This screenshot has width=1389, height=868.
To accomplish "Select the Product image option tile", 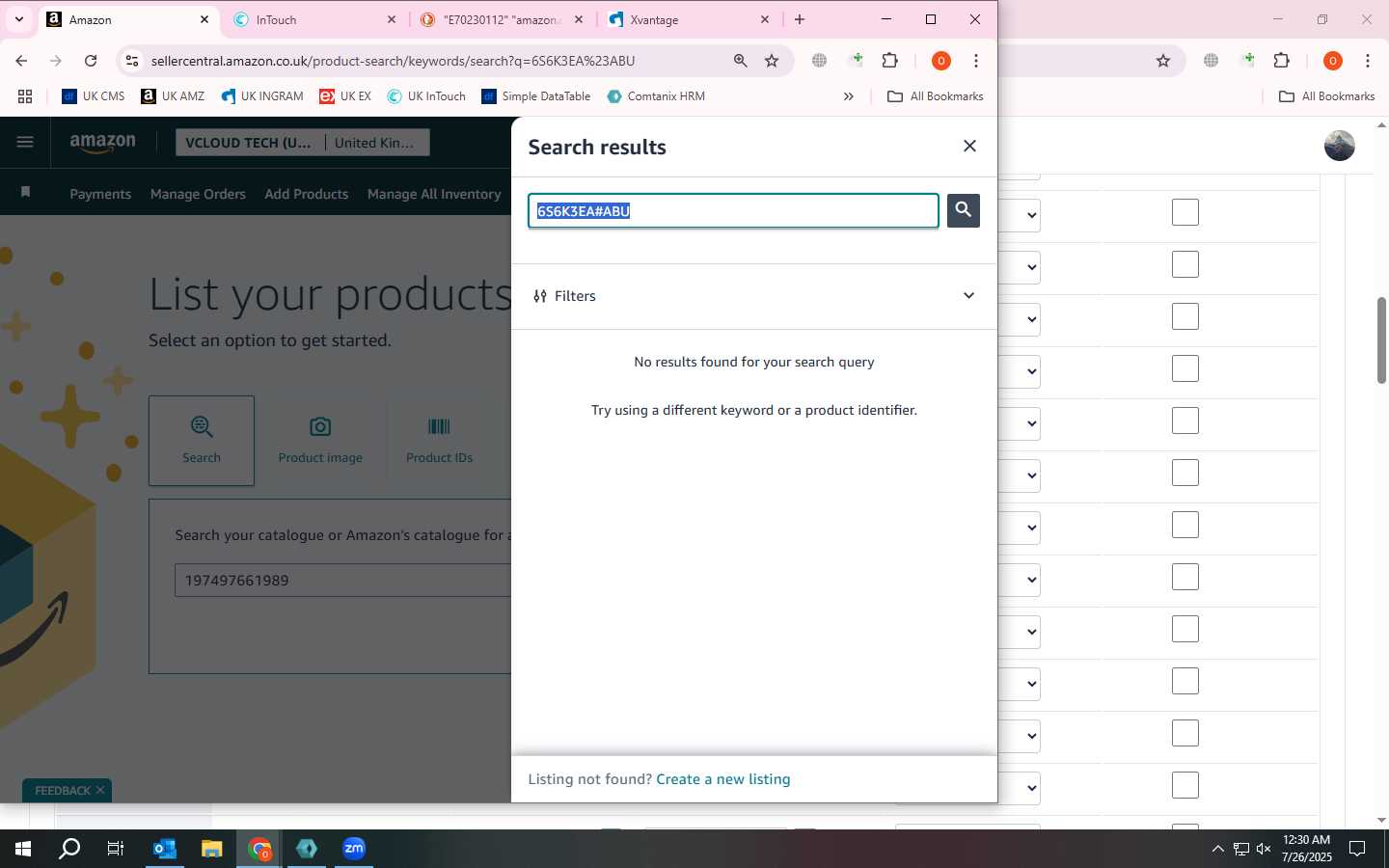I will pos(320,440).
